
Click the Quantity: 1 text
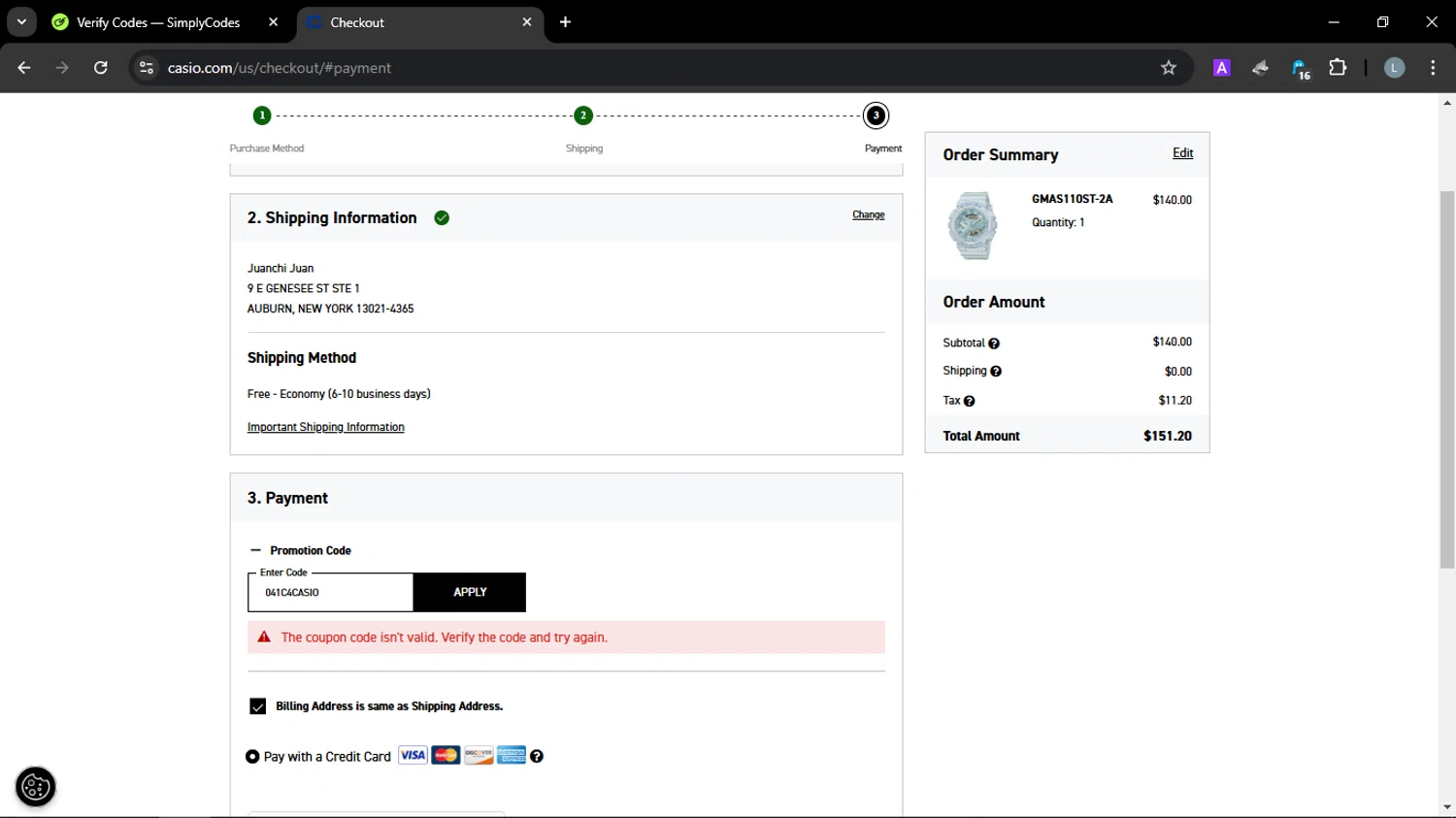pos(1058,222)
